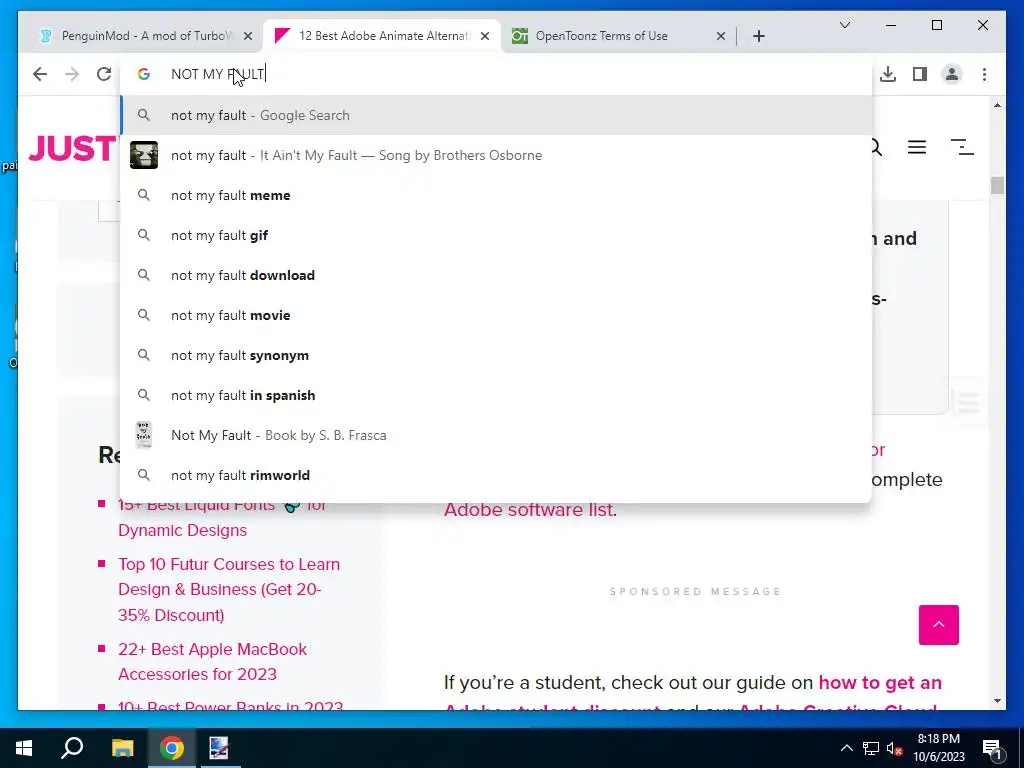Click the scrollbar down arrow

point(997,701)
